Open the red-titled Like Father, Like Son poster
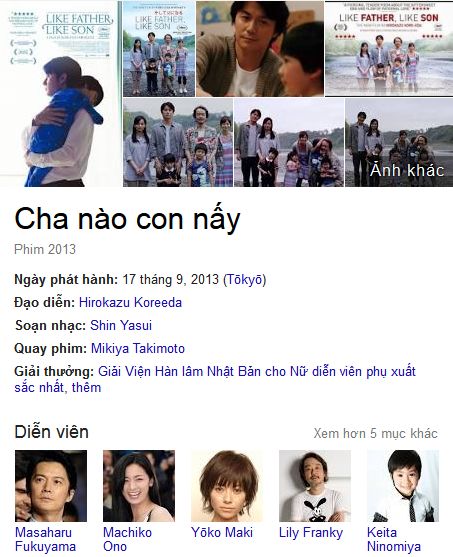453x557 pixels. click(389, 49)
